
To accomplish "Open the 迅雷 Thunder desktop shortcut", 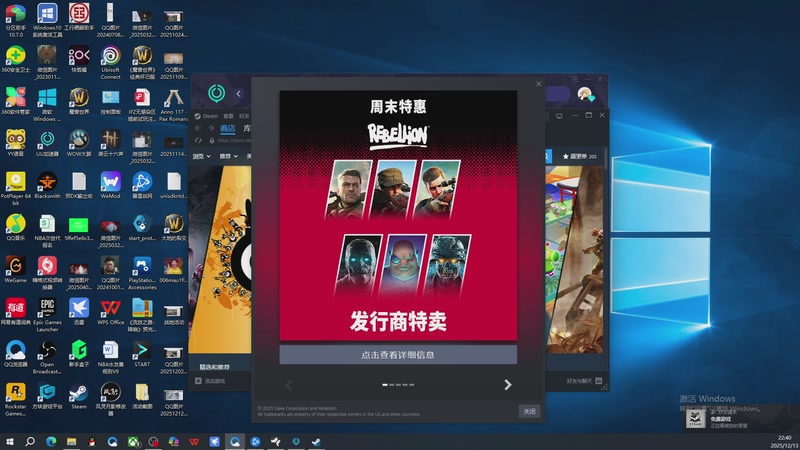I will pos(79,312).
